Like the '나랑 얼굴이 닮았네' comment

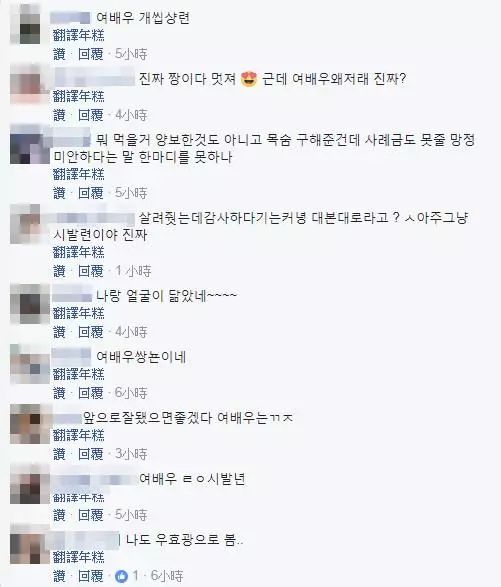point(59,332)
